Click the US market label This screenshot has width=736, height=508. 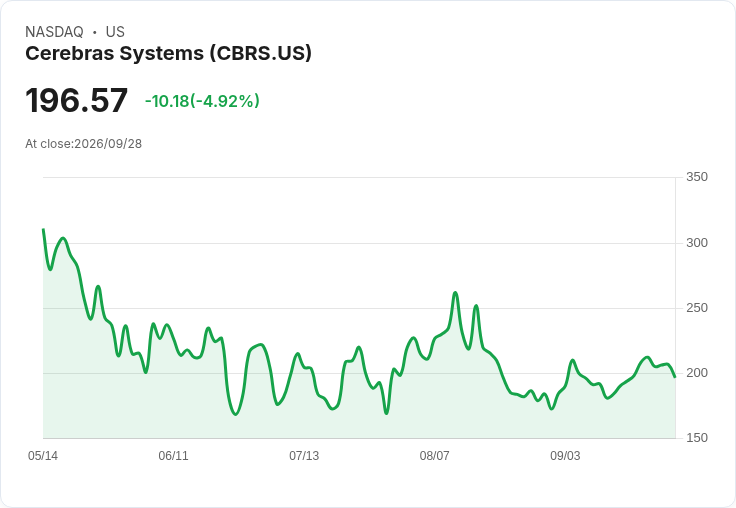pyautogui.click(x=115, y=32)
